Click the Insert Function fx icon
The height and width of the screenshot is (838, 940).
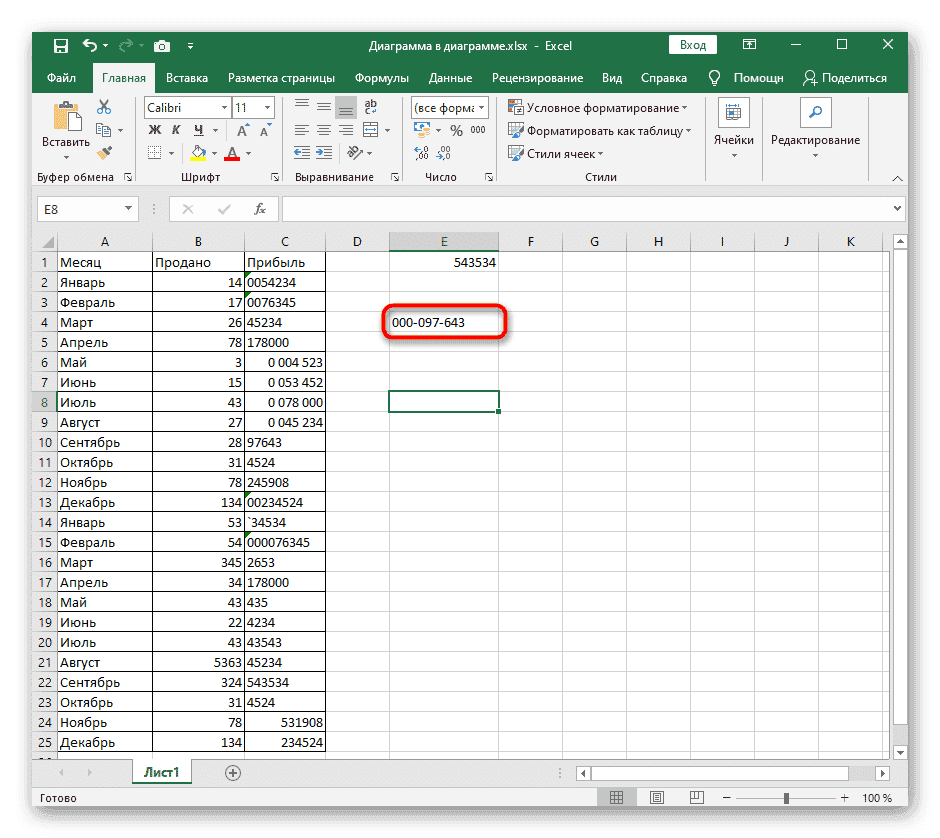[260, 209]
